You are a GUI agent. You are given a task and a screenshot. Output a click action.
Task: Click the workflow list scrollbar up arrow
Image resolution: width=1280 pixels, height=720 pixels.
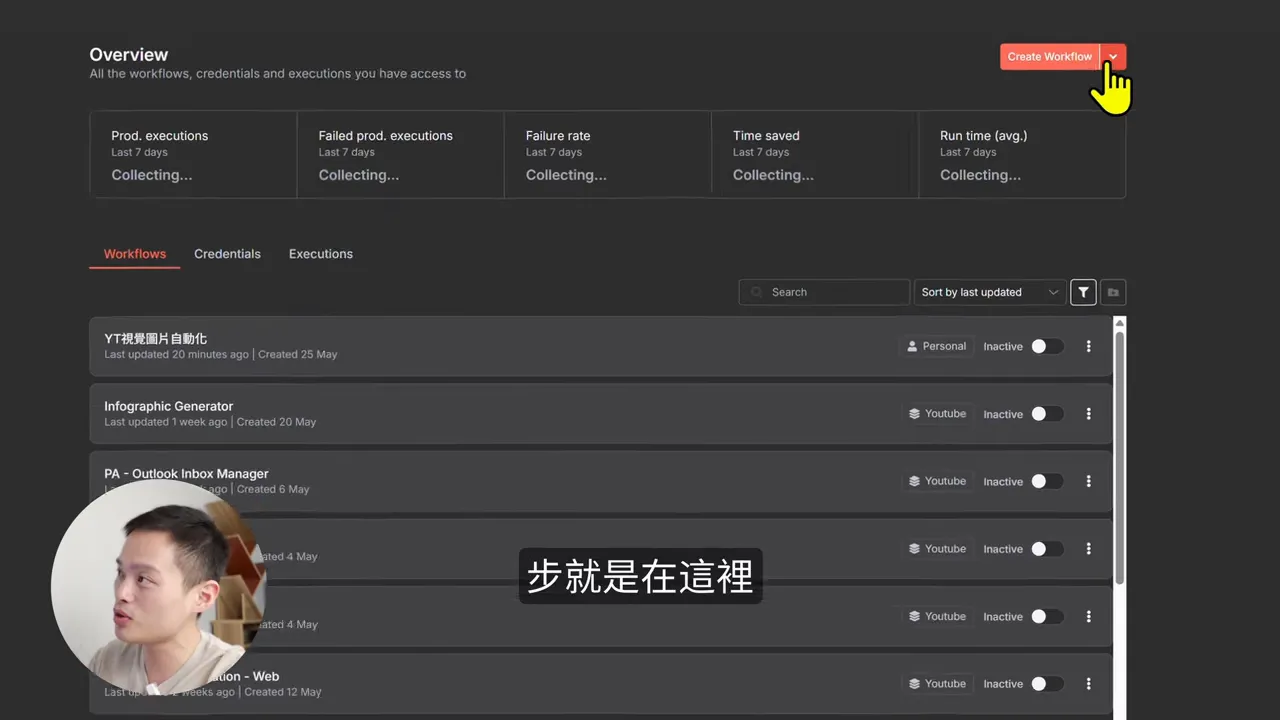pos(1120,323)
